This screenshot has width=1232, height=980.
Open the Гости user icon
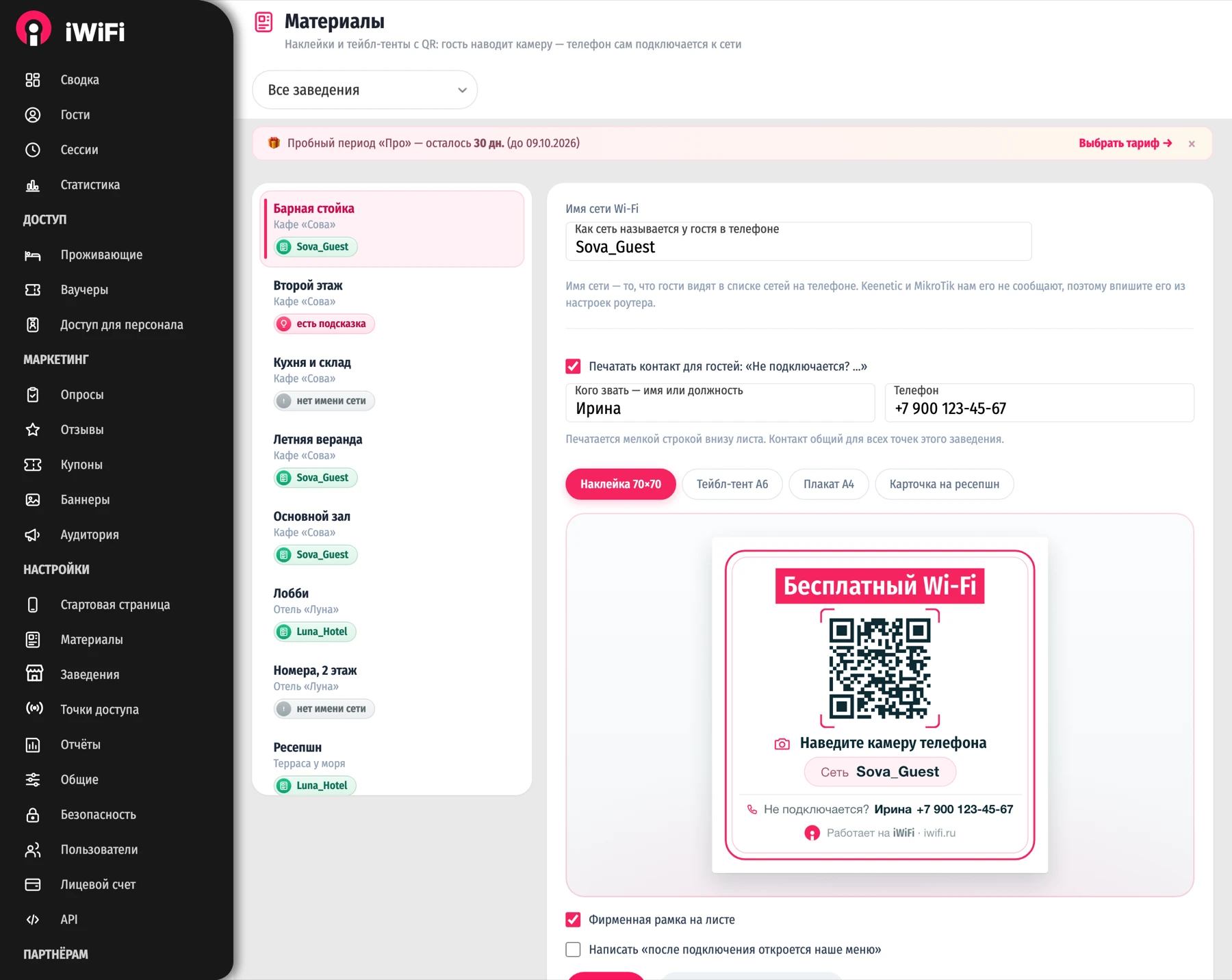pos(33,115)
